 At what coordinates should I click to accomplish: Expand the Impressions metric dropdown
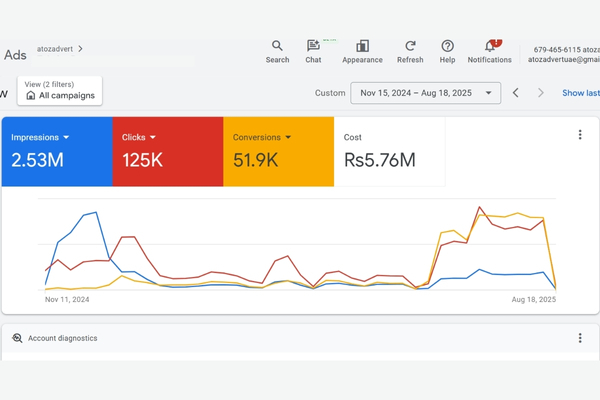(x=67, y=137)
